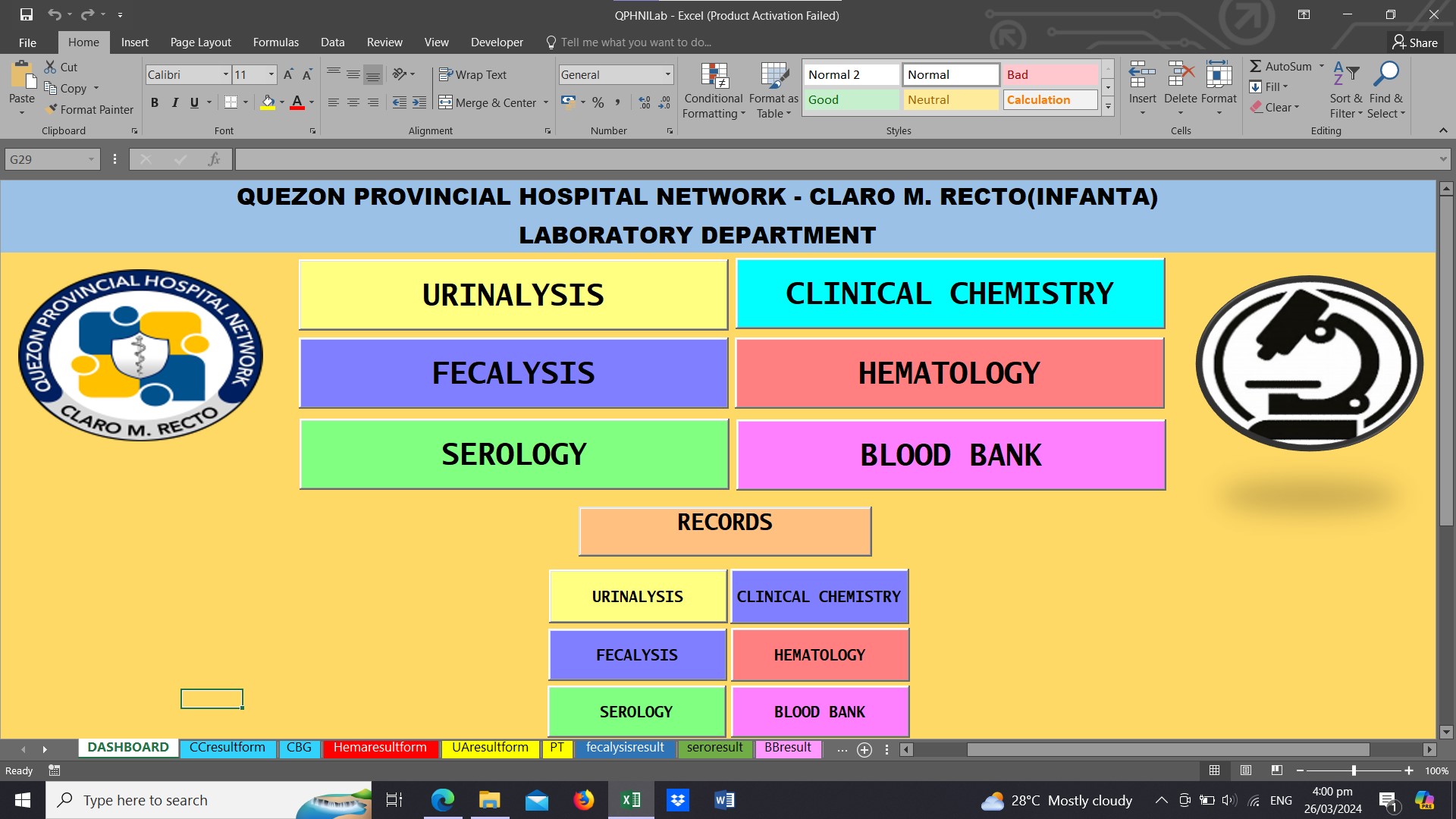The image size is (1456, 819).
Task: Click the Format as Table icon
Action: coord(773,76)
